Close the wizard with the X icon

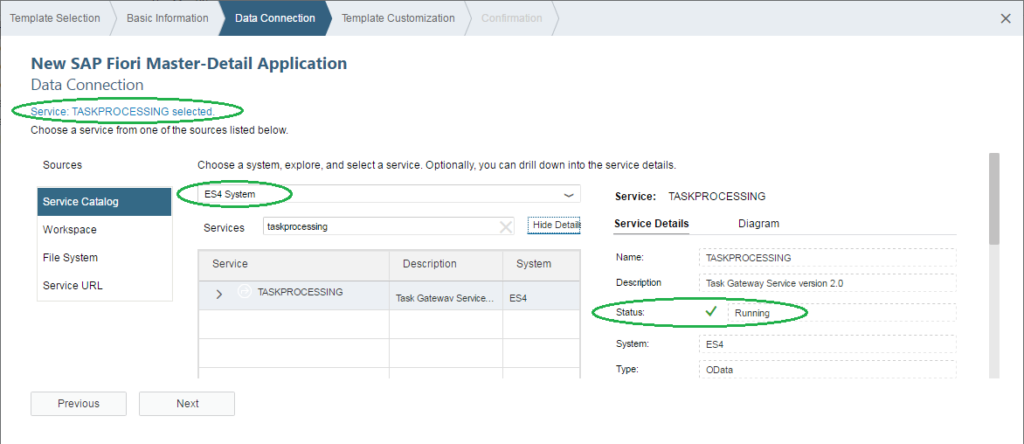pyautogui.click(x=1006, y=18)
